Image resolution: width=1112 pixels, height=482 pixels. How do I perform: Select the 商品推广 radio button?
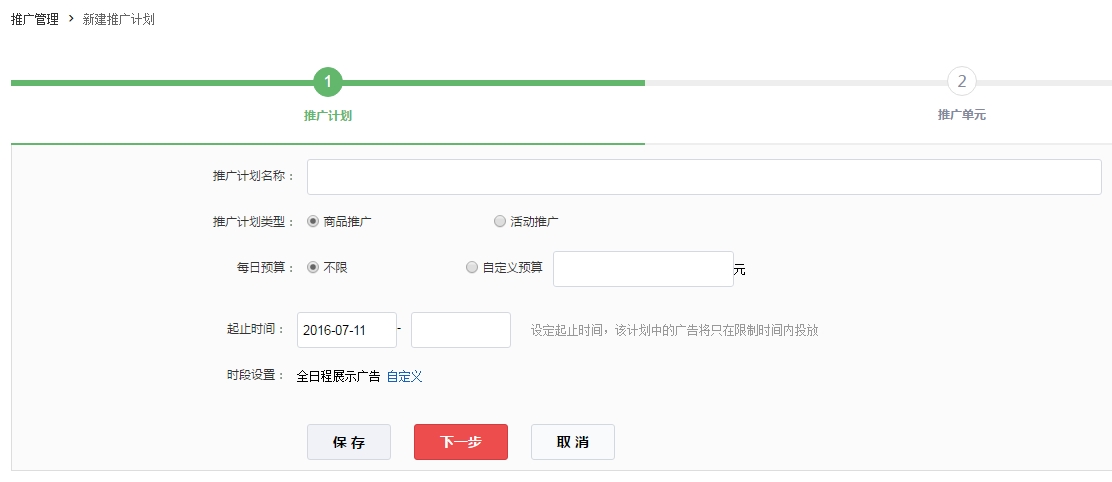tap(313, 222)
